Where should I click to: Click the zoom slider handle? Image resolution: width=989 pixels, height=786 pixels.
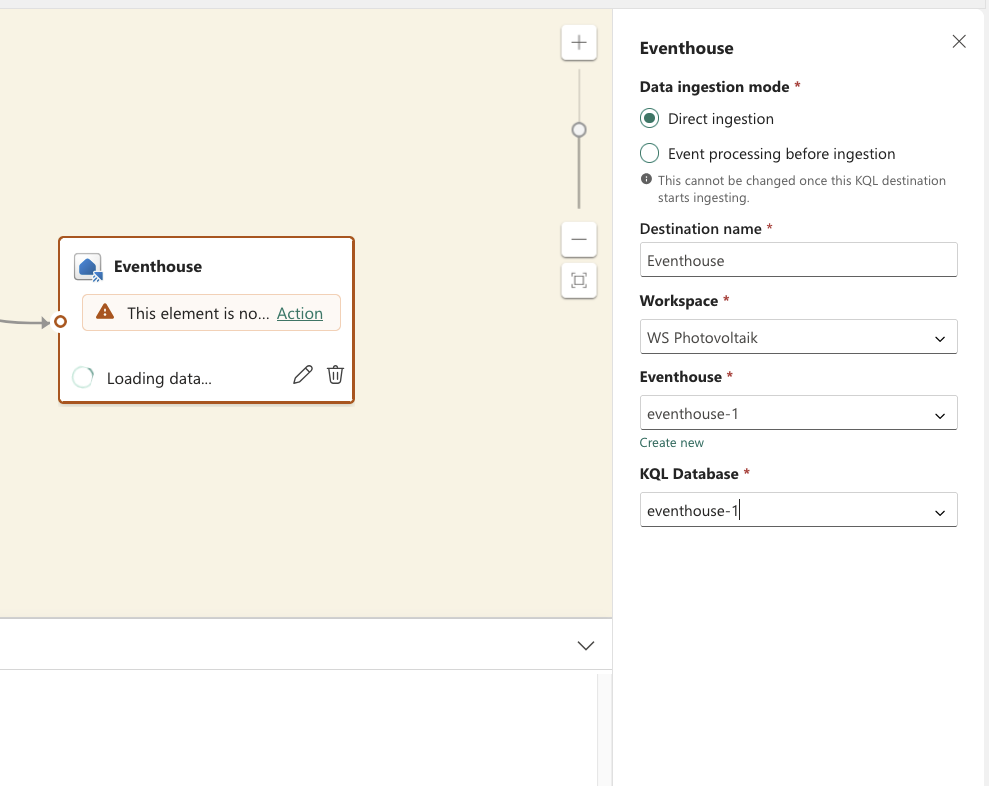point(579,130)
